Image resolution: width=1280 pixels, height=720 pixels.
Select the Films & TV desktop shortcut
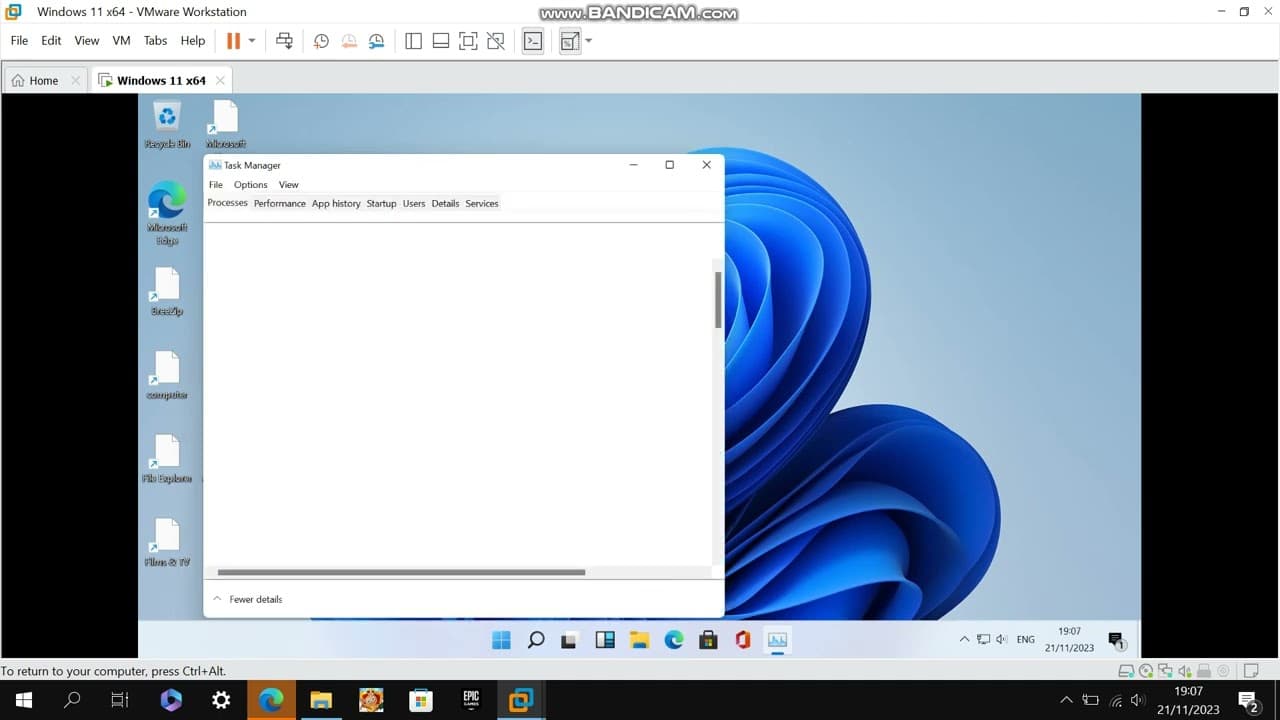click(x=167, y=543)
